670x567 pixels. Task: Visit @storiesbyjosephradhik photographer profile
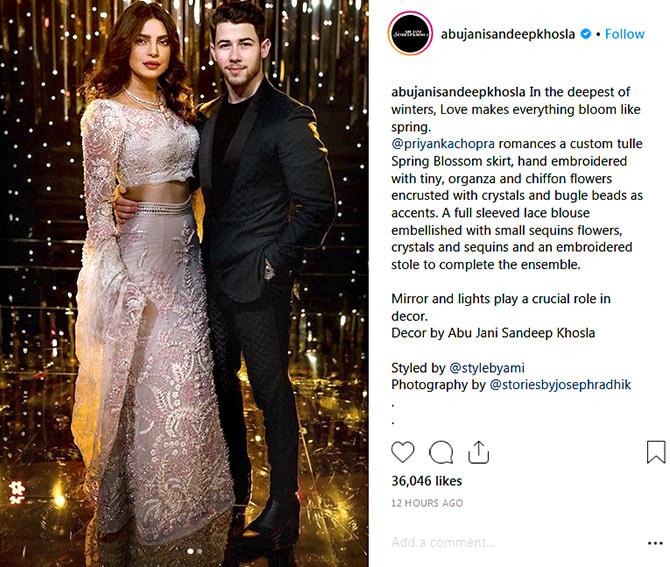pyautogui.click(x=560, y=385)
